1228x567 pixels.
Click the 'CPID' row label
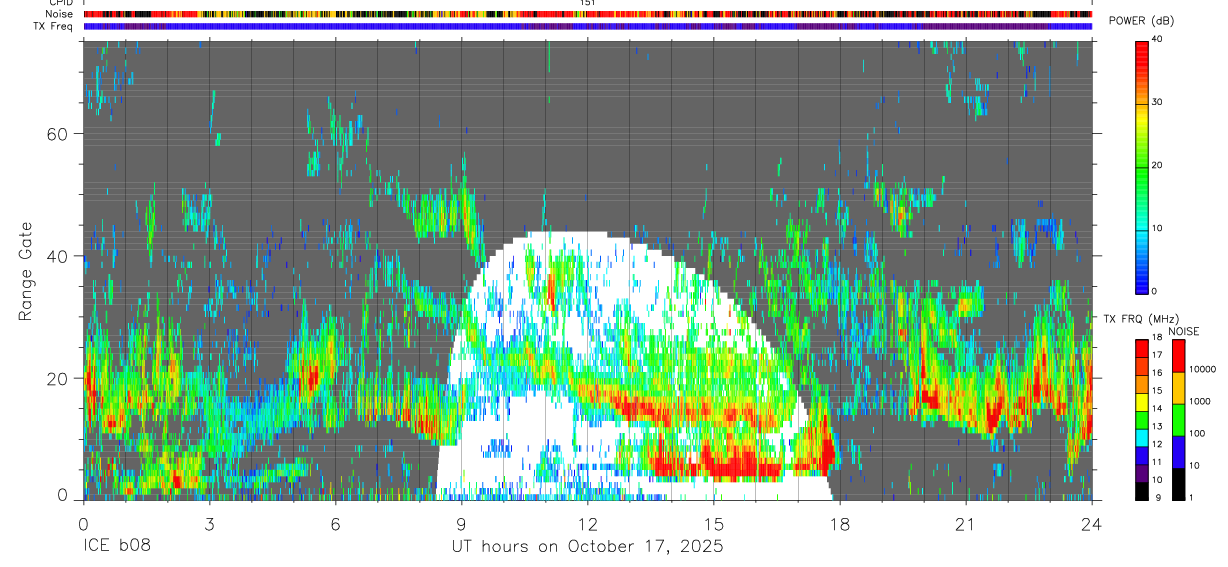pyautogui.click(x=59, y=3)
